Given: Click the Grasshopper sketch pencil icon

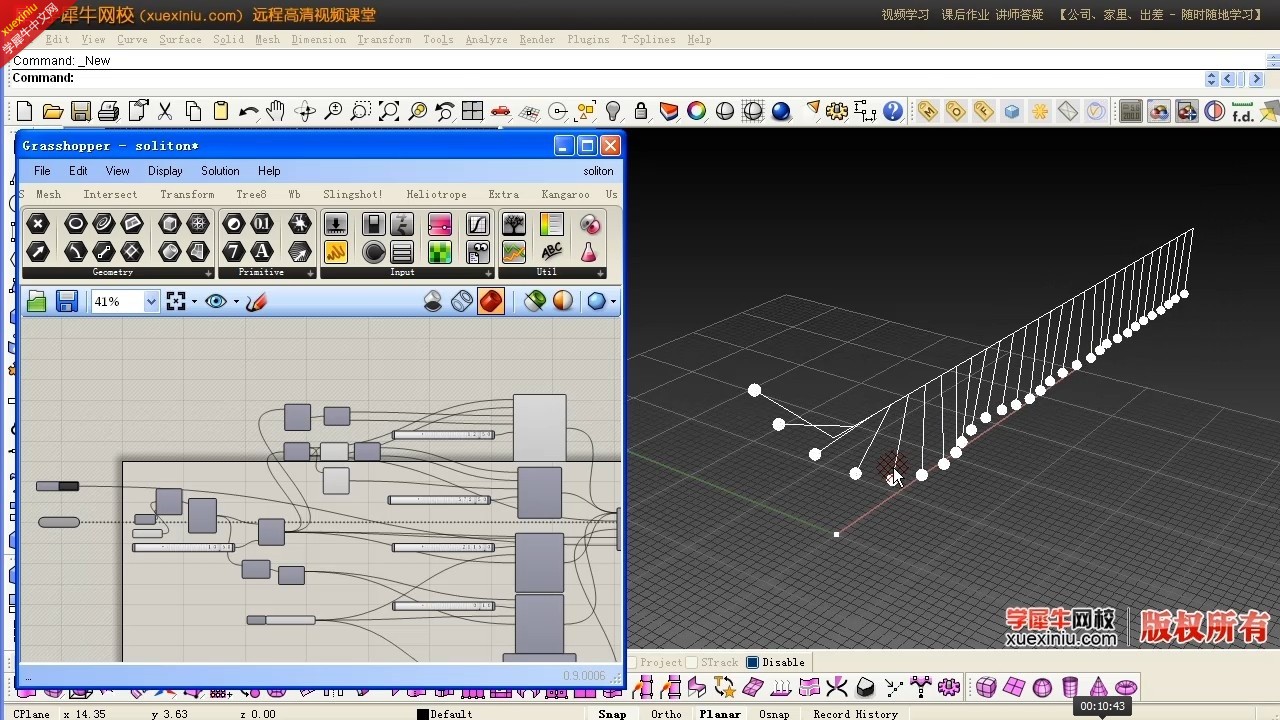Looking at the screenshot, I should tap(257, 301).
